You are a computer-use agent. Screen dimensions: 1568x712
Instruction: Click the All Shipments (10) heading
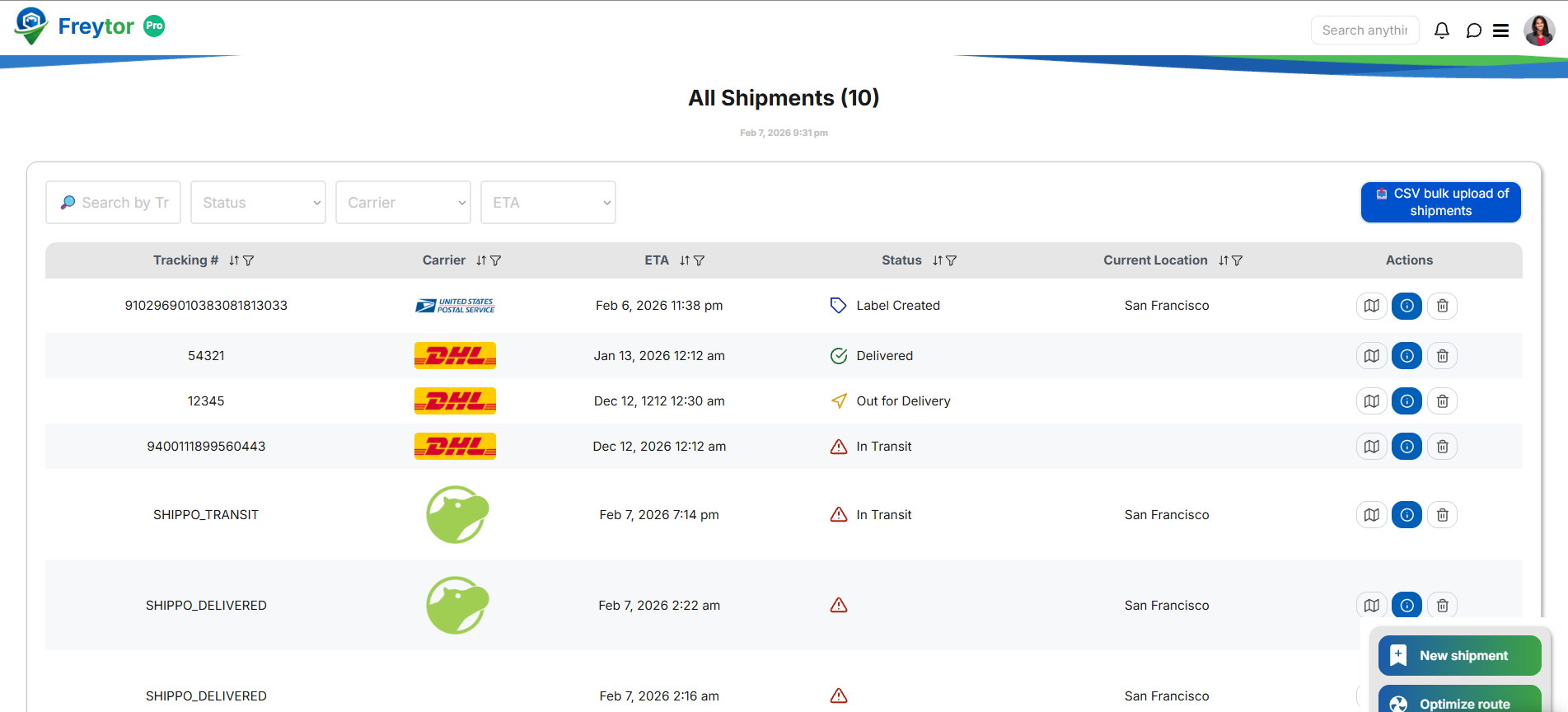click(x=784, y=98)
